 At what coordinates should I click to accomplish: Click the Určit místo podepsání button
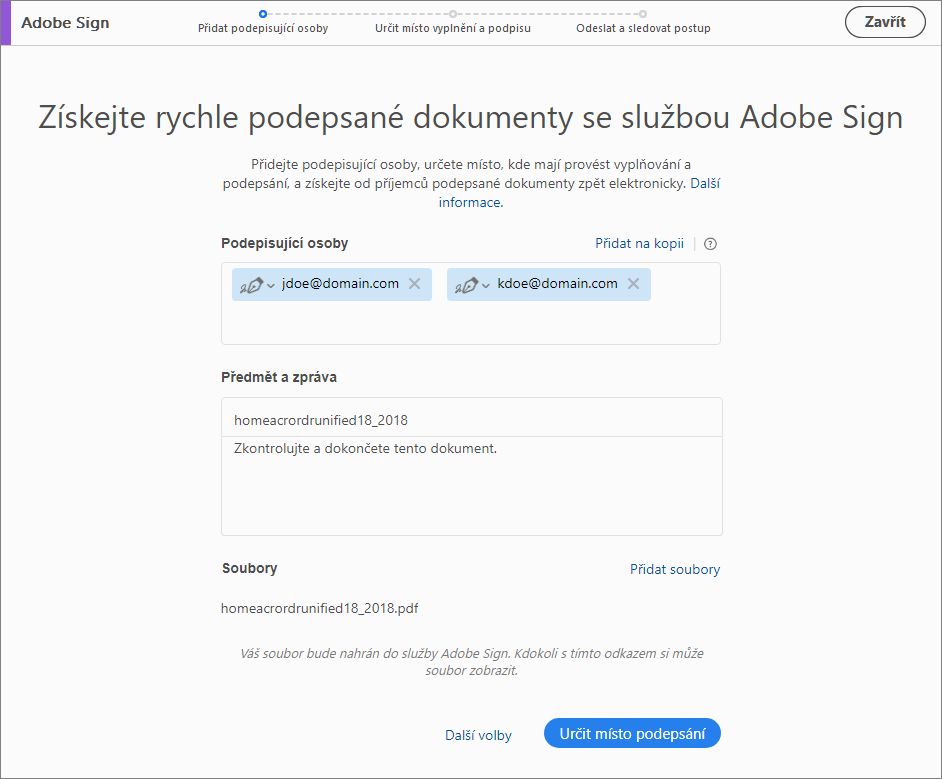tap(632, 733)
